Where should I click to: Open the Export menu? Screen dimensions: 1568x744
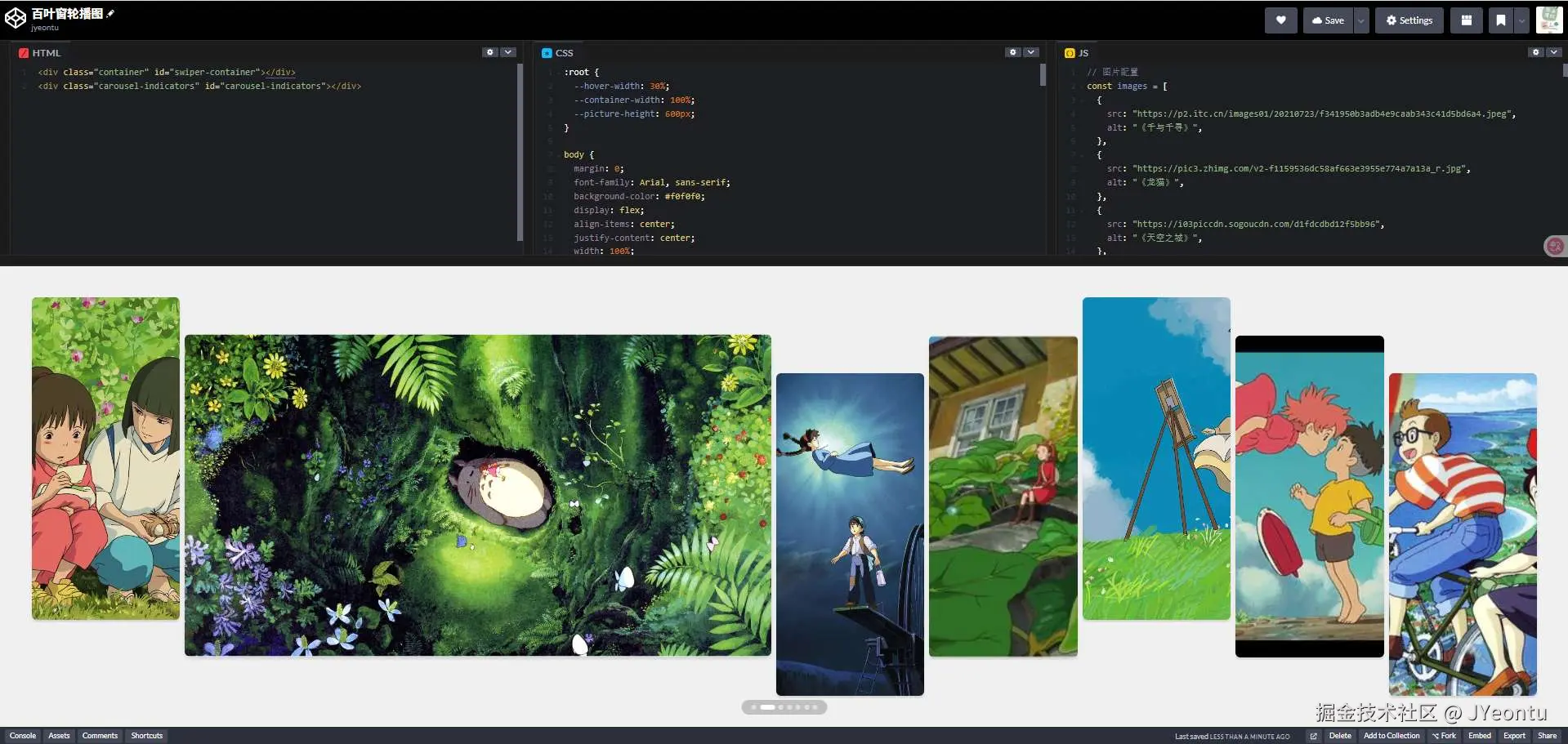point(1514,736)
